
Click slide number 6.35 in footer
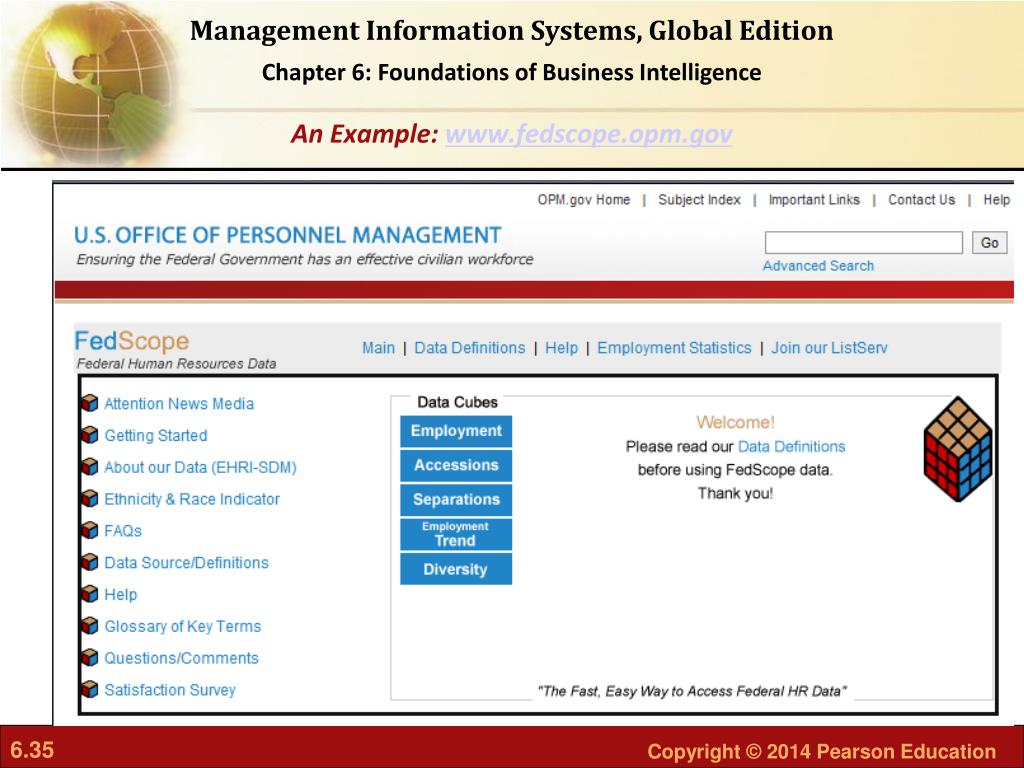[x=32, y=750]
